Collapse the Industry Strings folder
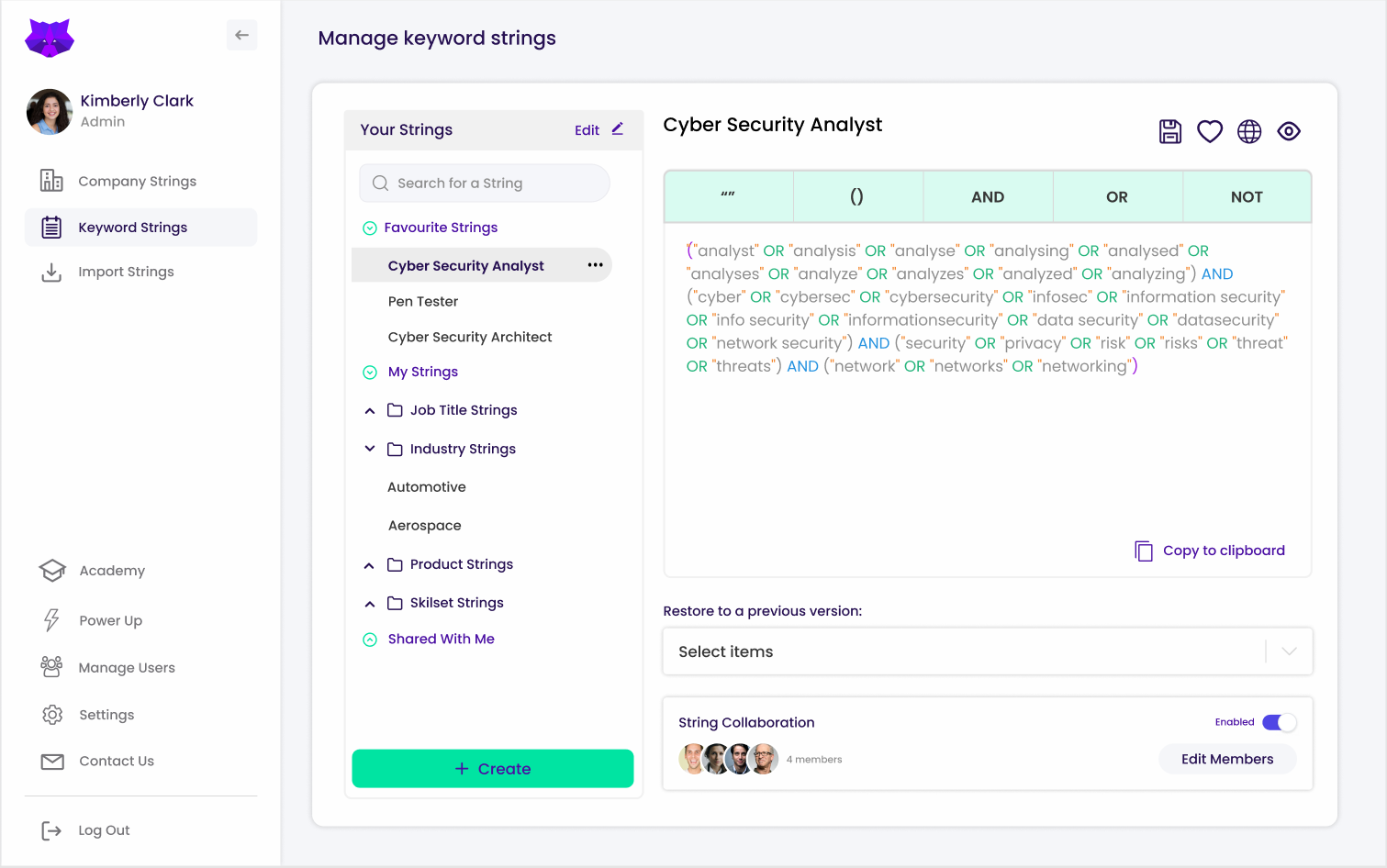This screenshot has height=868, width=1387. click(x=370, y=449)
